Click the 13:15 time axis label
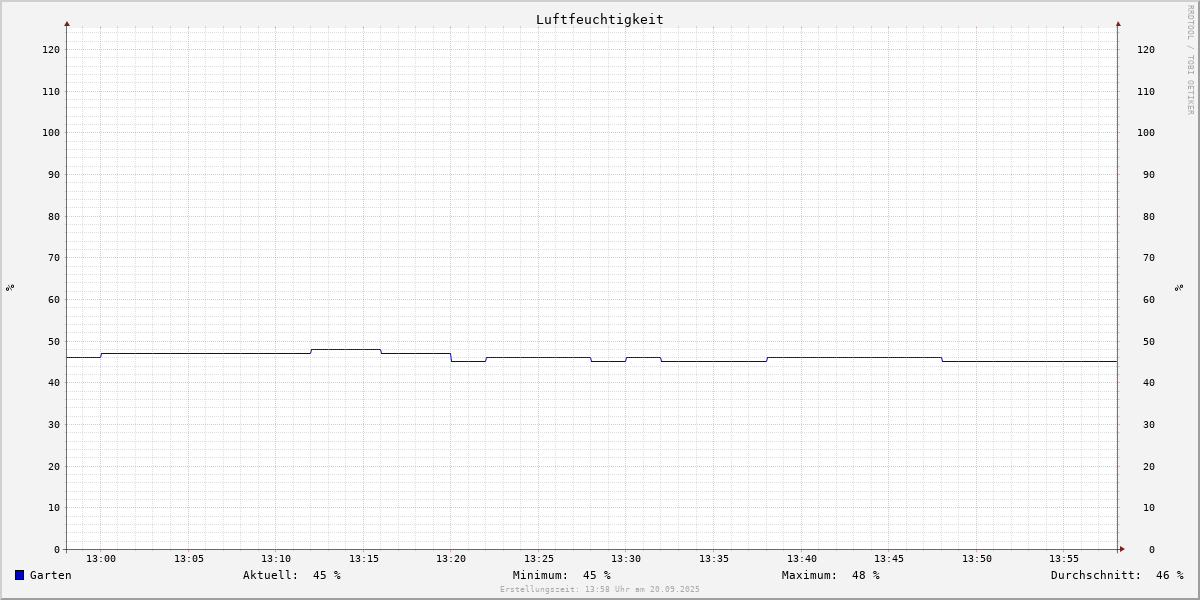 pos(364,558)
